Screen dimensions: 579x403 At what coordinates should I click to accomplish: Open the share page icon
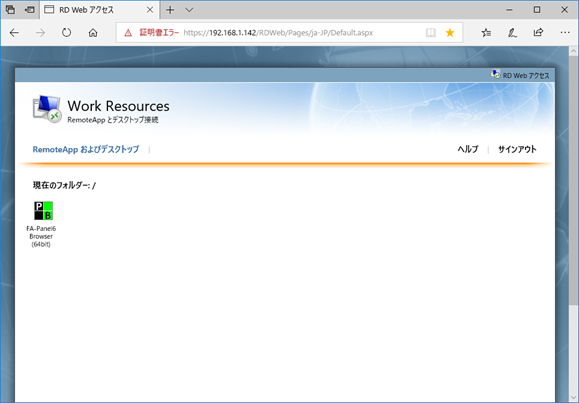coord(538,33)
